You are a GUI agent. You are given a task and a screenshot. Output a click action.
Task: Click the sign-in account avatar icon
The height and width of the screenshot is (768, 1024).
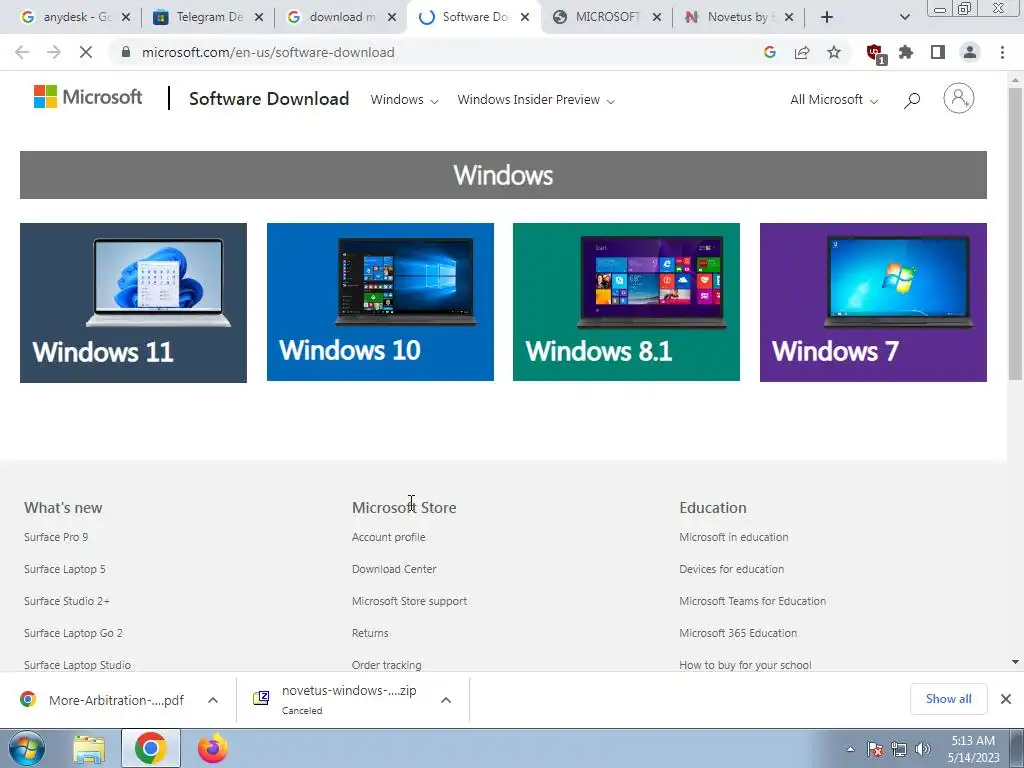(x=959, y=99)
